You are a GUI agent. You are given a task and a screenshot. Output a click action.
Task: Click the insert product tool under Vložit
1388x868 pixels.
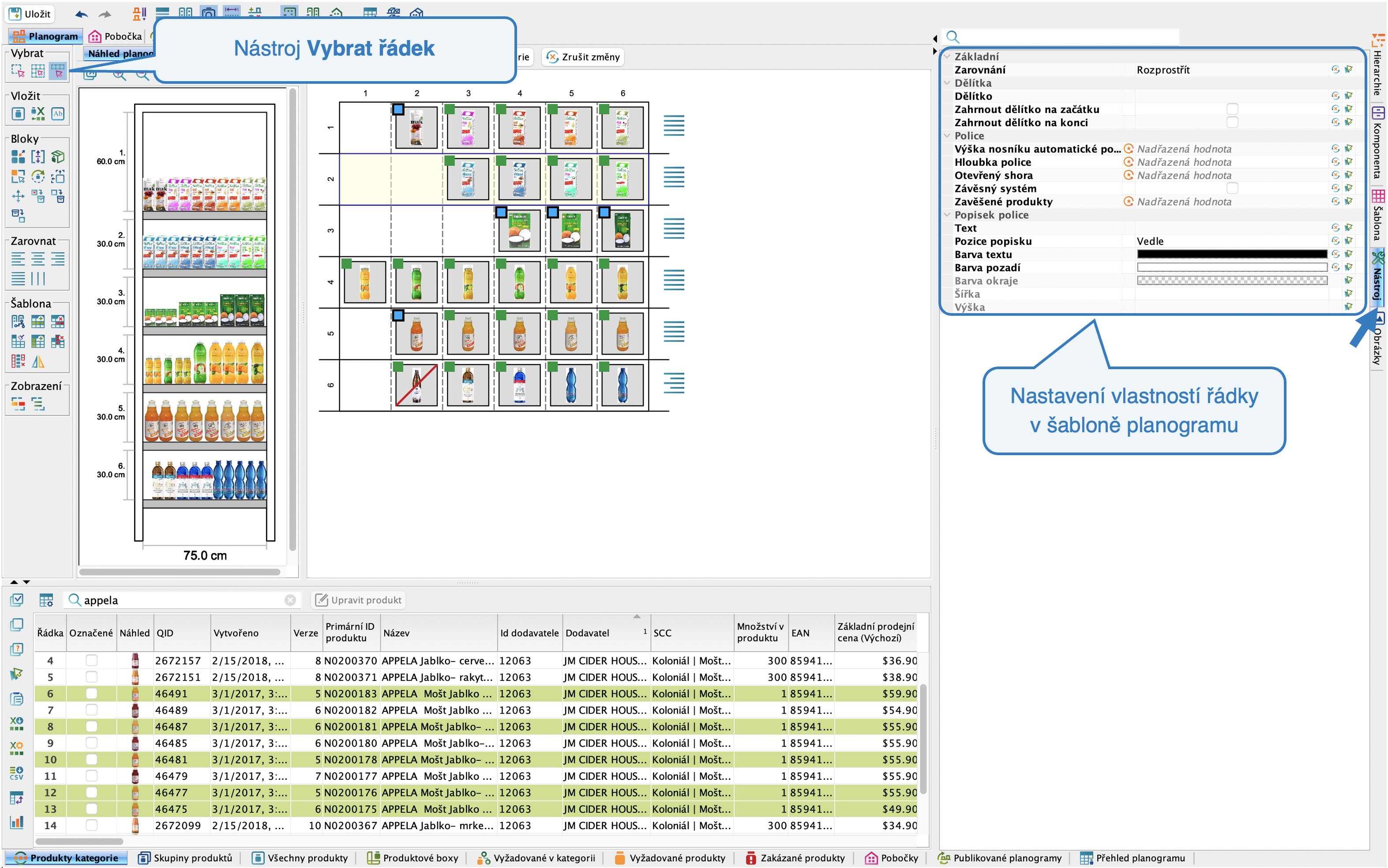[x=18, y=114]
